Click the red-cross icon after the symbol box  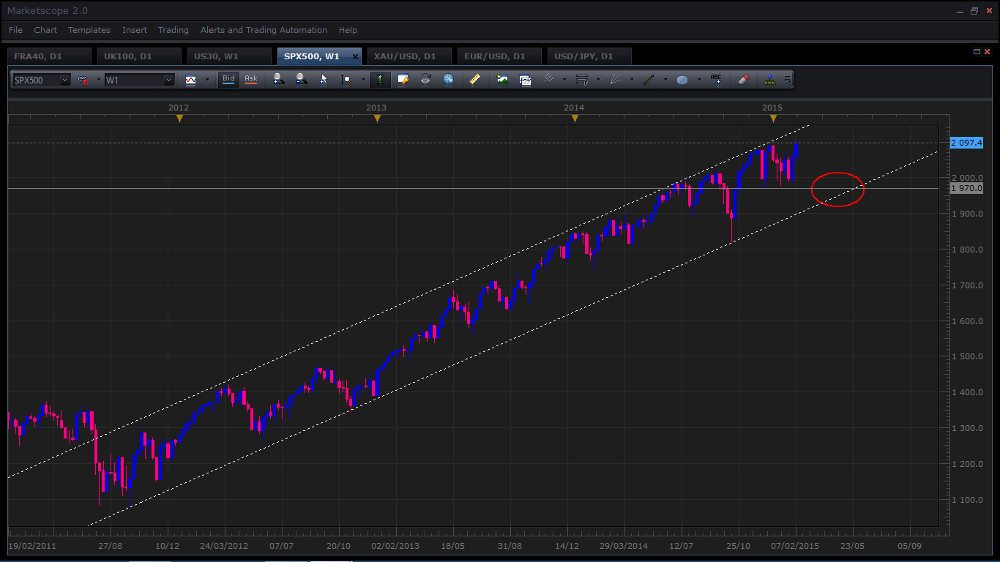[83, 80]
